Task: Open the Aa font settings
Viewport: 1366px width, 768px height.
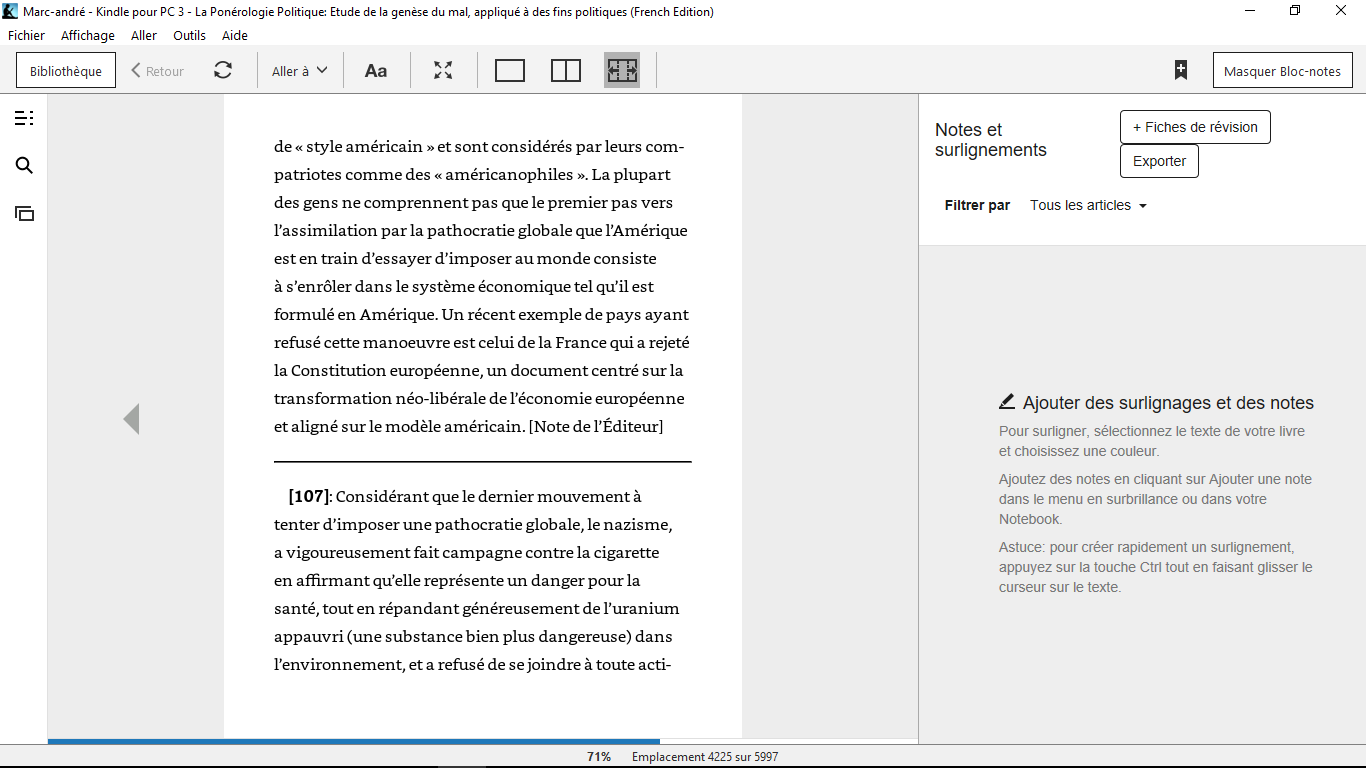Action: (375, 71)
